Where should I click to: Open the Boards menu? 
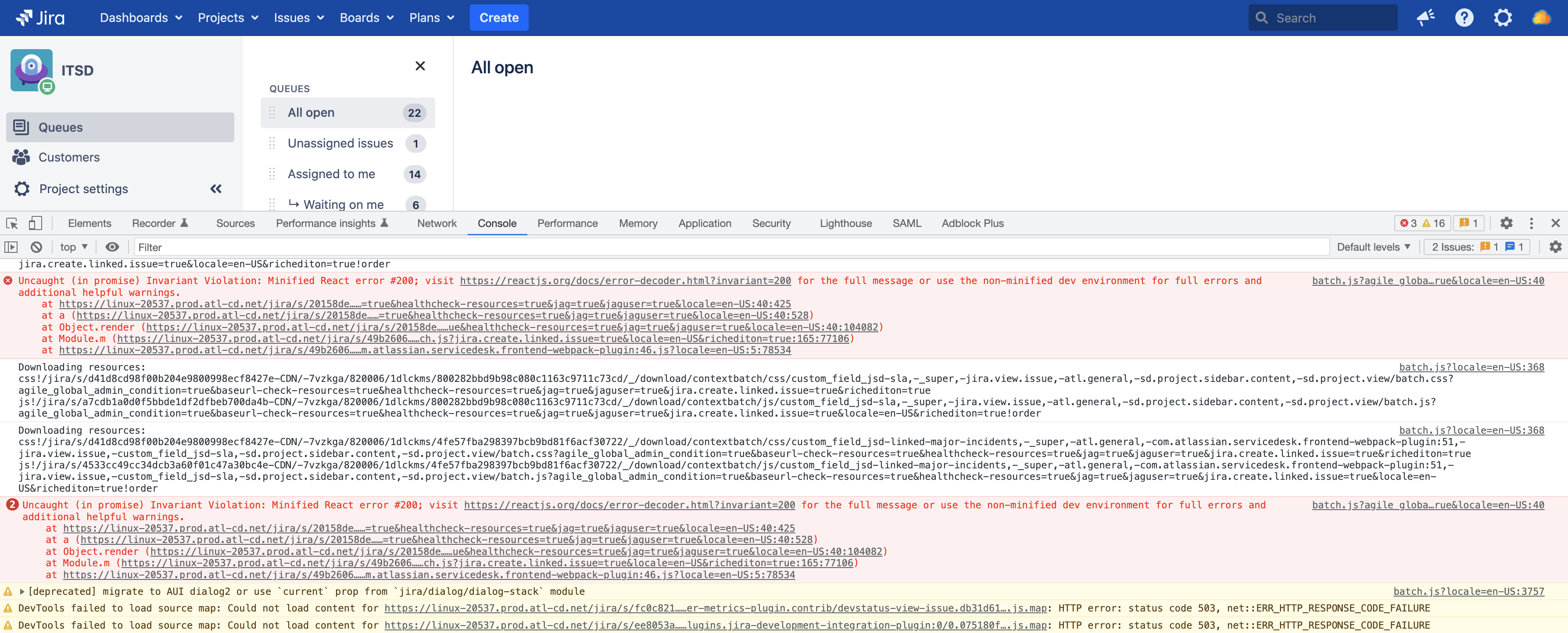click(x=366, y=18)
